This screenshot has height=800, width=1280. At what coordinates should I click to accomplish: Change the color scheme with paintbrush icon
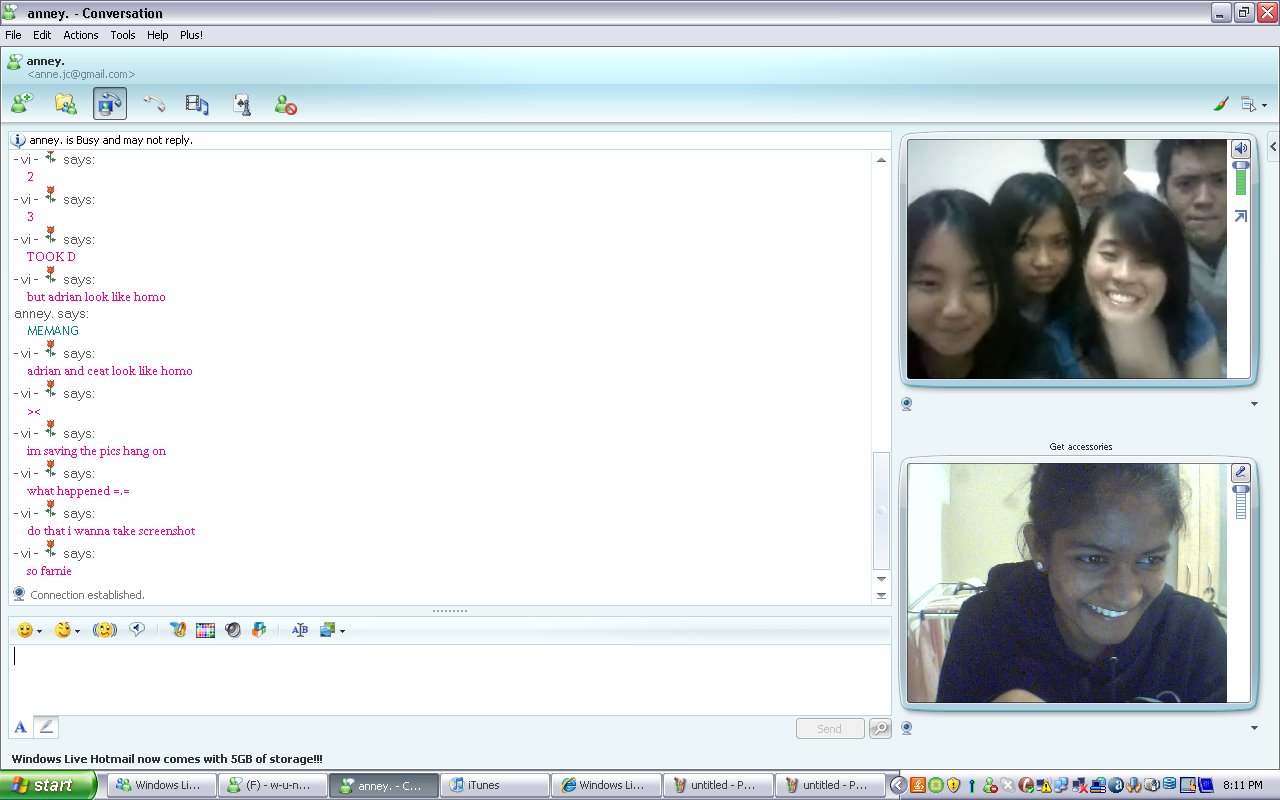coord(1220,103)
